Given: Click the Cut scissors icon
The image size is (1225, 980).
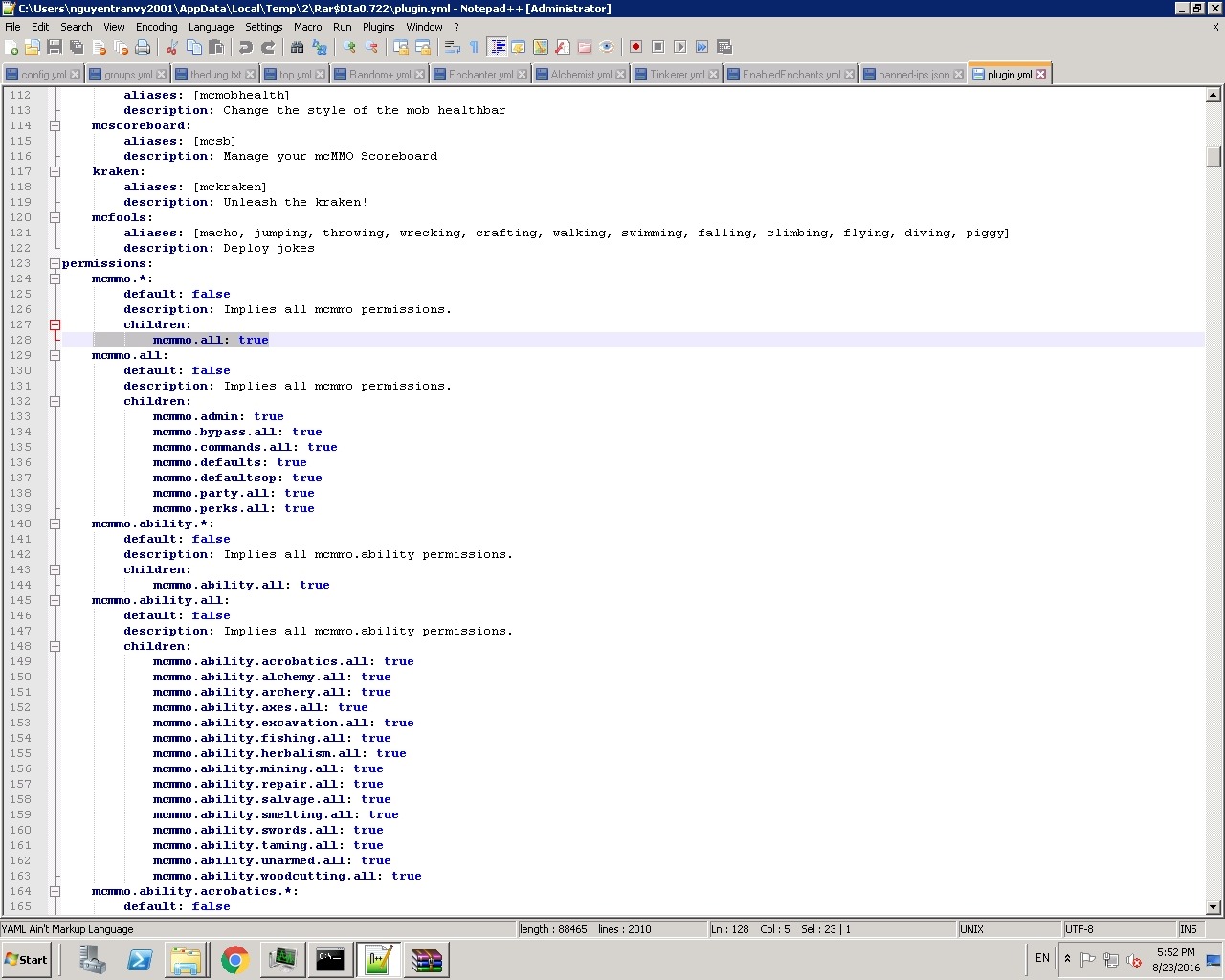Looking at the screenshot, I should [172, 47].
